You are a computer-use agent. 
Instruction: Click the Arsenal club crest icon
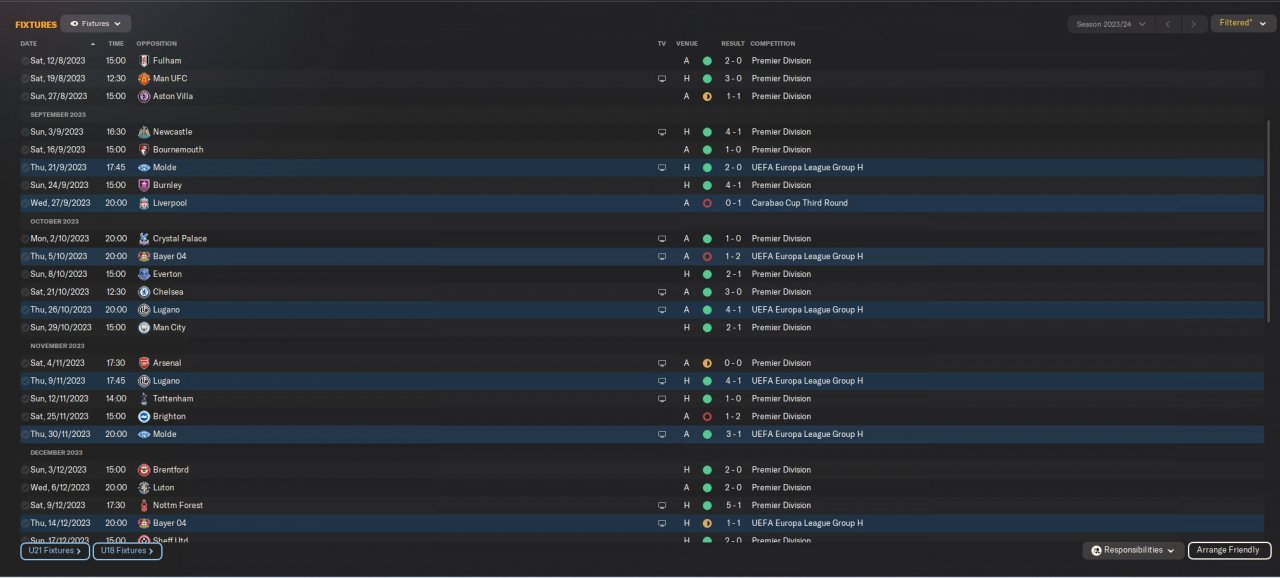click(144, 364)
